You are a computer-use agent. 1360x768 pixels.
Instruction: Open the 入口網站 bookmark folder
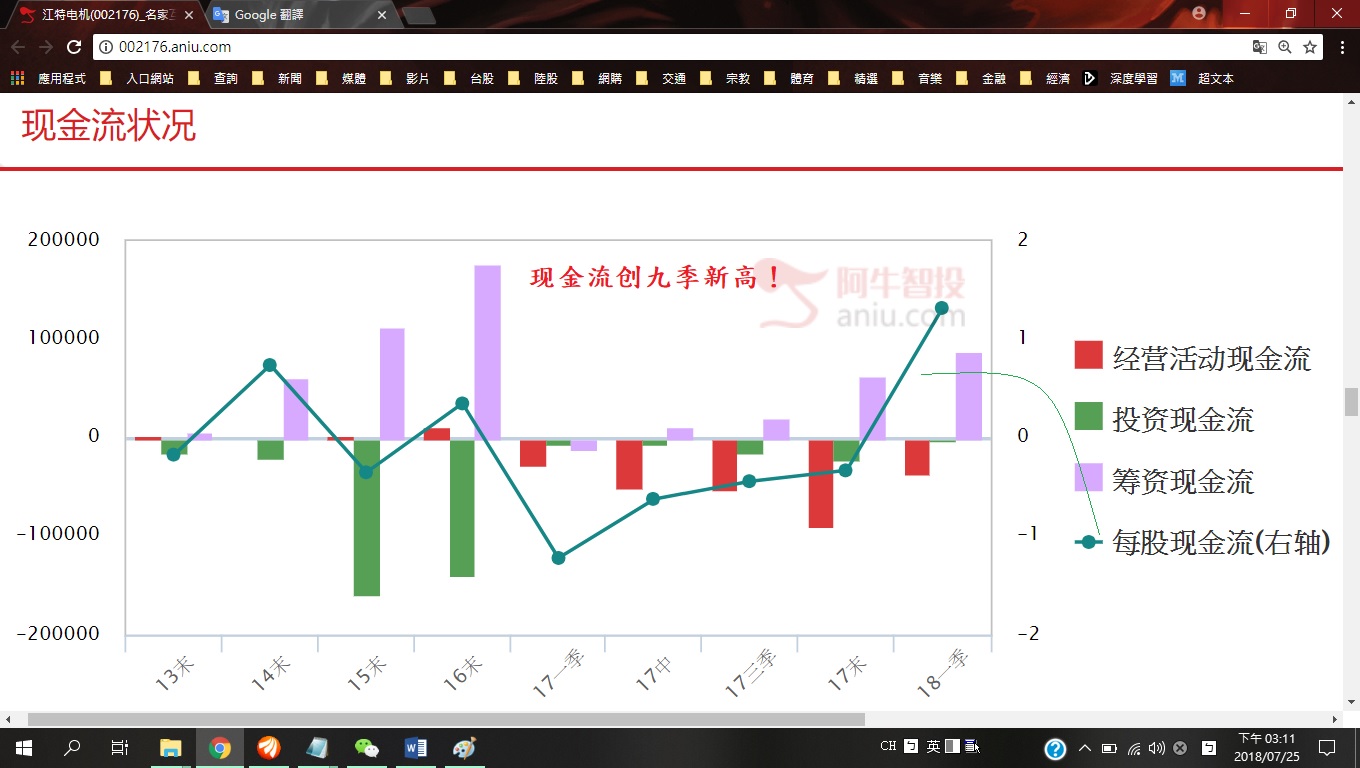click(138, 78)
